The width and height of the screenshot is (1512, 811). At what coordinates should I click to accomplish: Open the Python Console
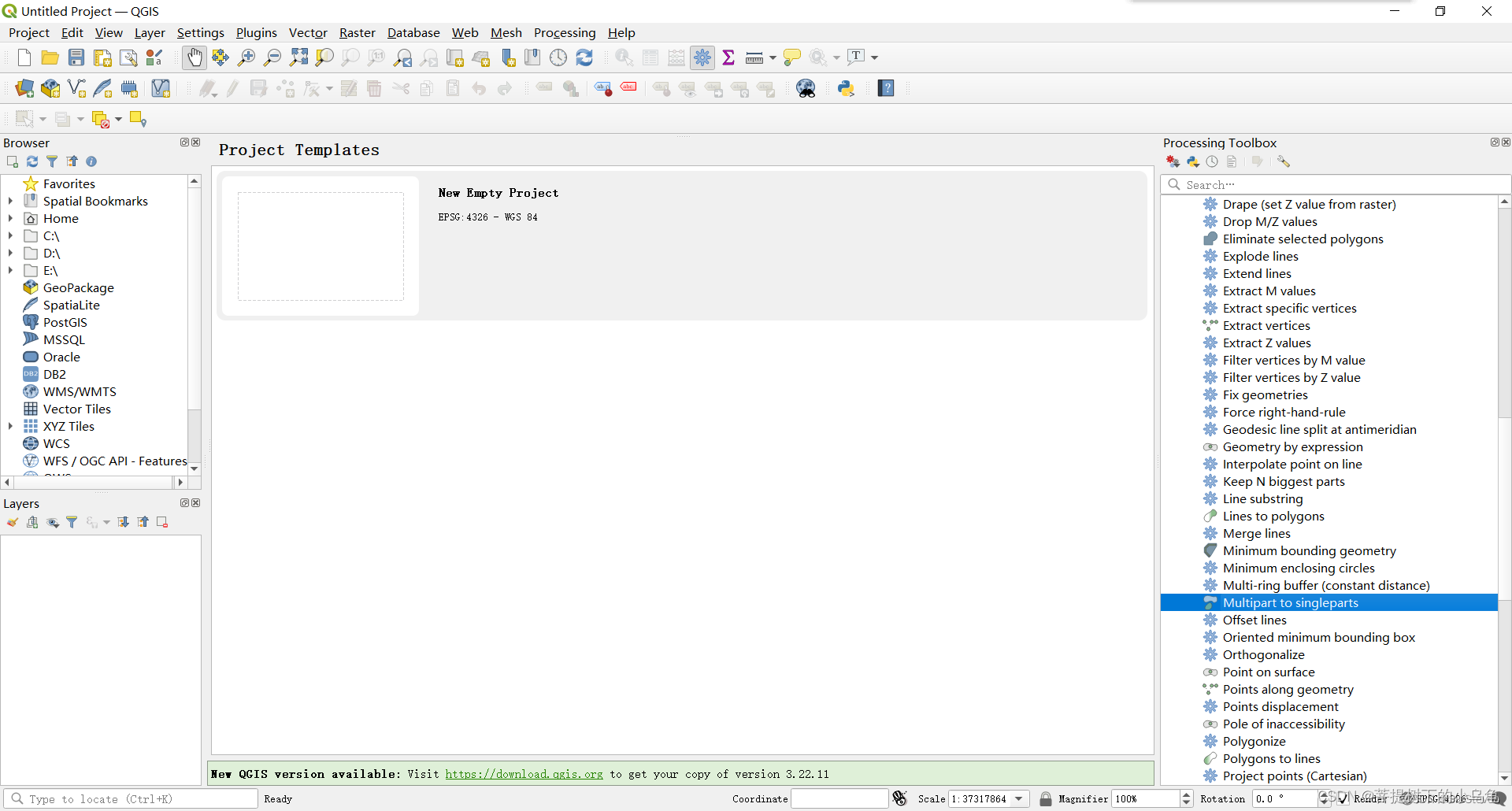coord(847,88)
